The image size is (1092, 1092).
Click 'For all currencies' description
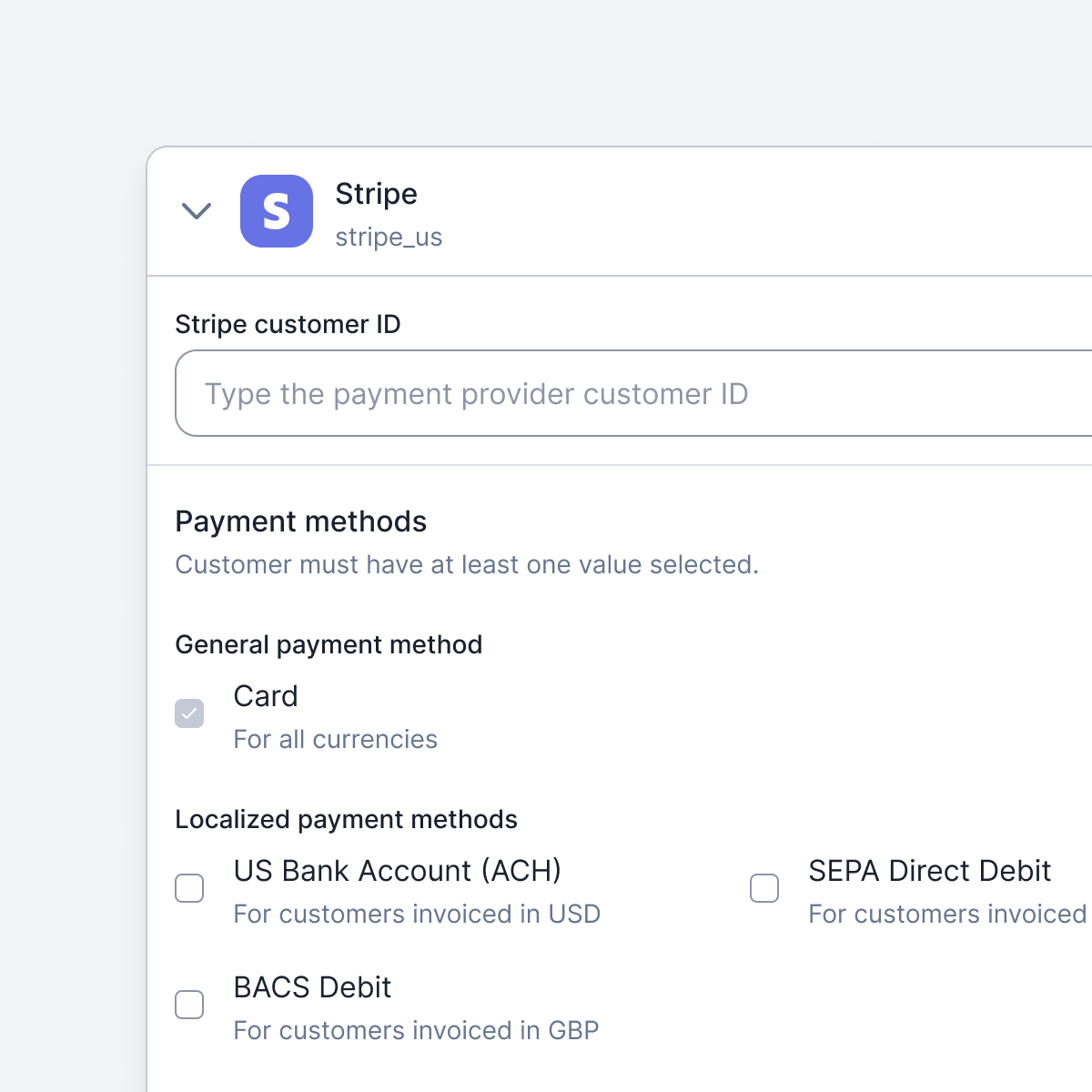point(336,739)
